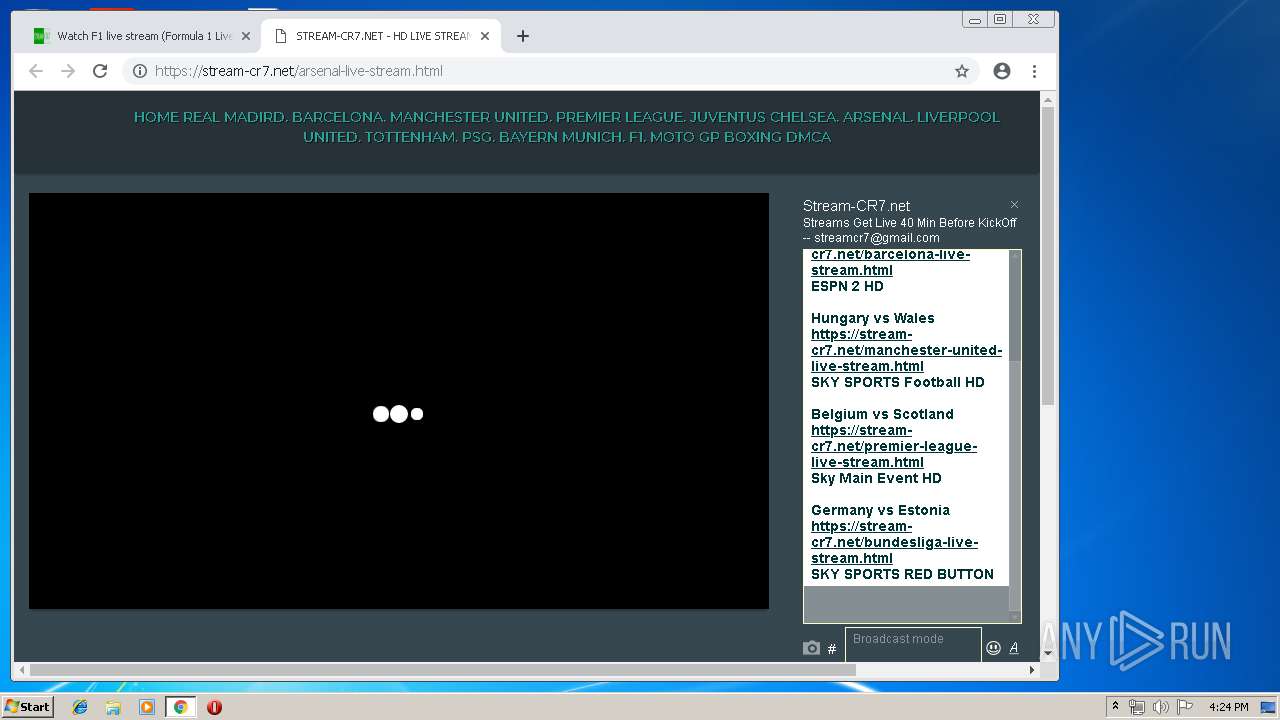Viewport: 1280px width, 720px height.
Task: Open the volume speaker tray icon
Action: (1160, 707)
